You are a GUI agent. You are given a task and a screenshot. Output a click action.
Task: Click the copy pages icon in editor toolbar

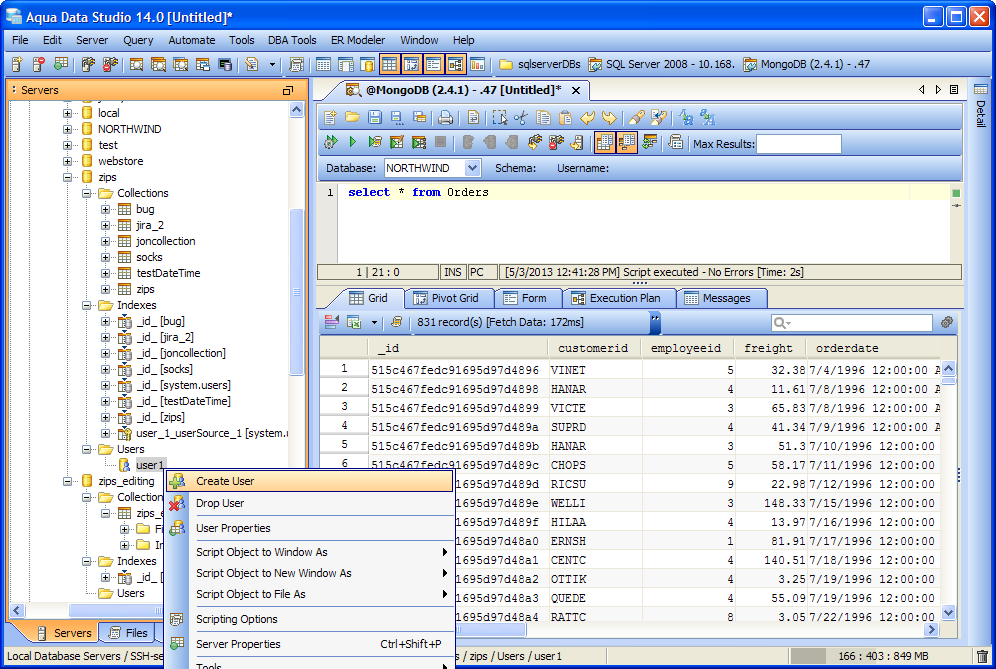tap(543, 118)
